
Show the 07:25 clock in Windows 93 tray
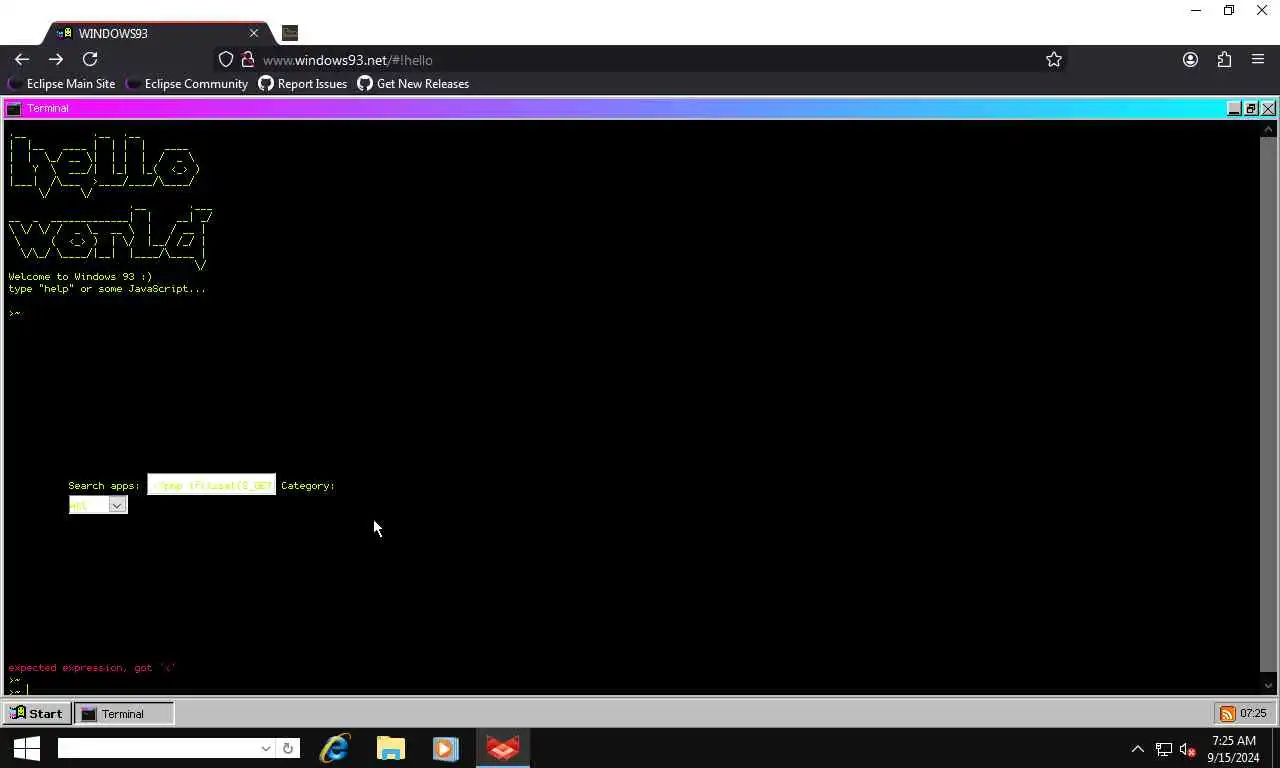click(x=1253, y=713)
